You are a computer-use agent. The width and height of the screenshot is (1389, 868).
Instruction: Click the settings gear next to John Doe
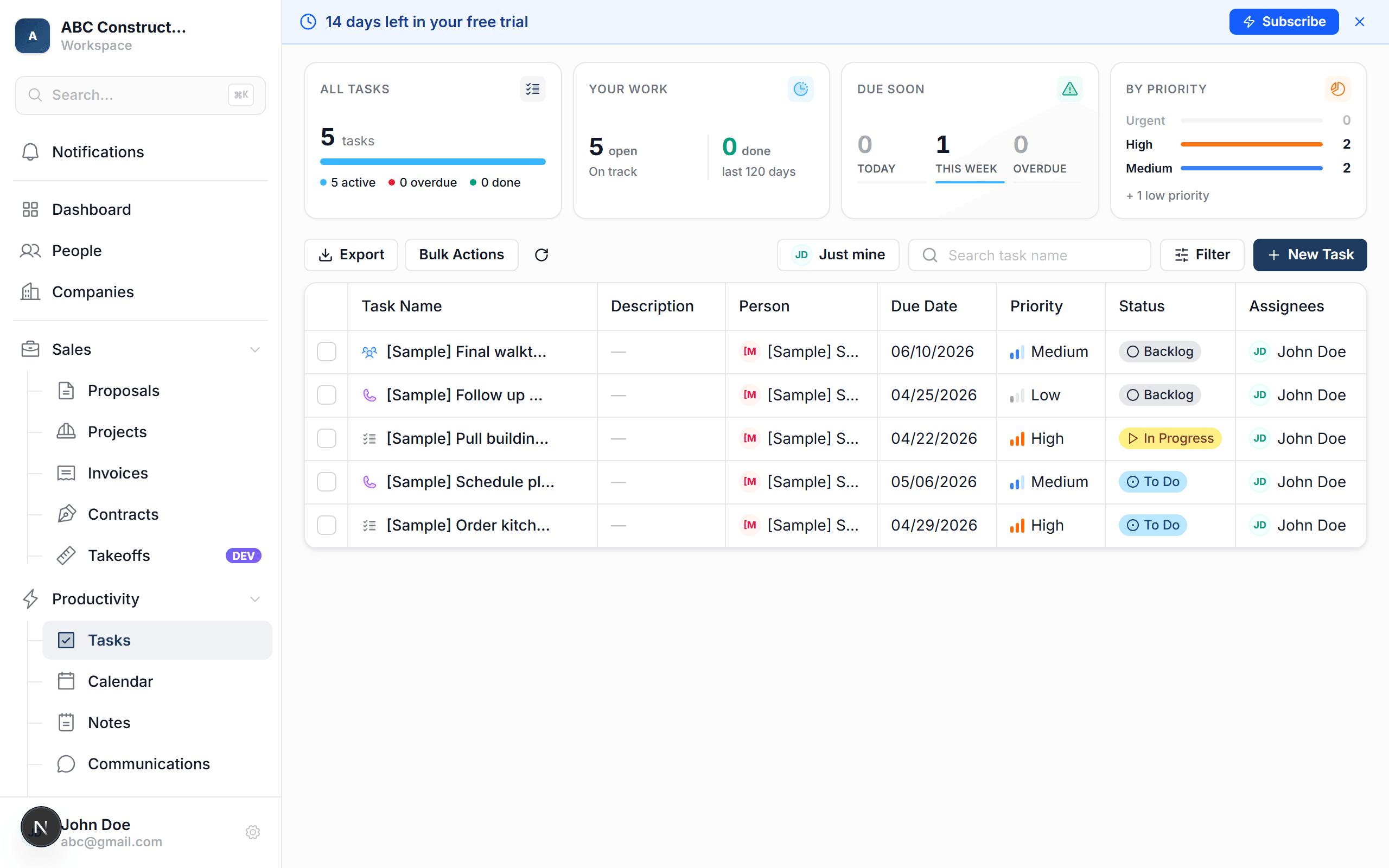[x=252, y=832]
